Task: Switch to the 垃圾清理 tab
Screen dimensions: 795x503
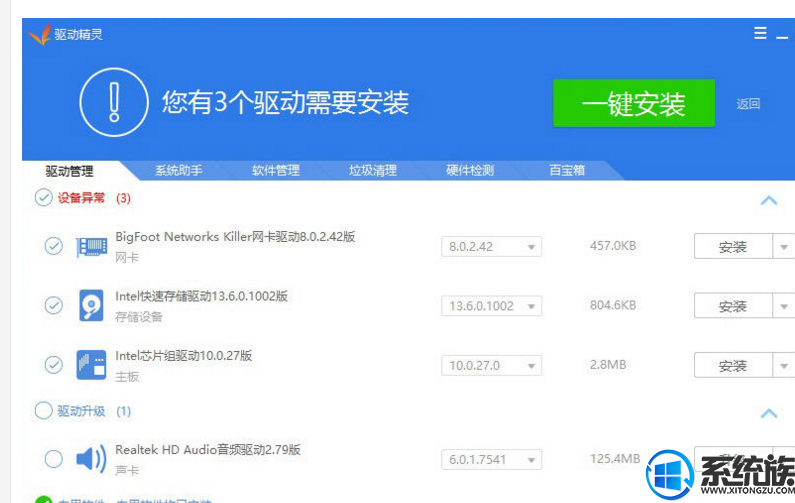Action: (x=373, y=170)
